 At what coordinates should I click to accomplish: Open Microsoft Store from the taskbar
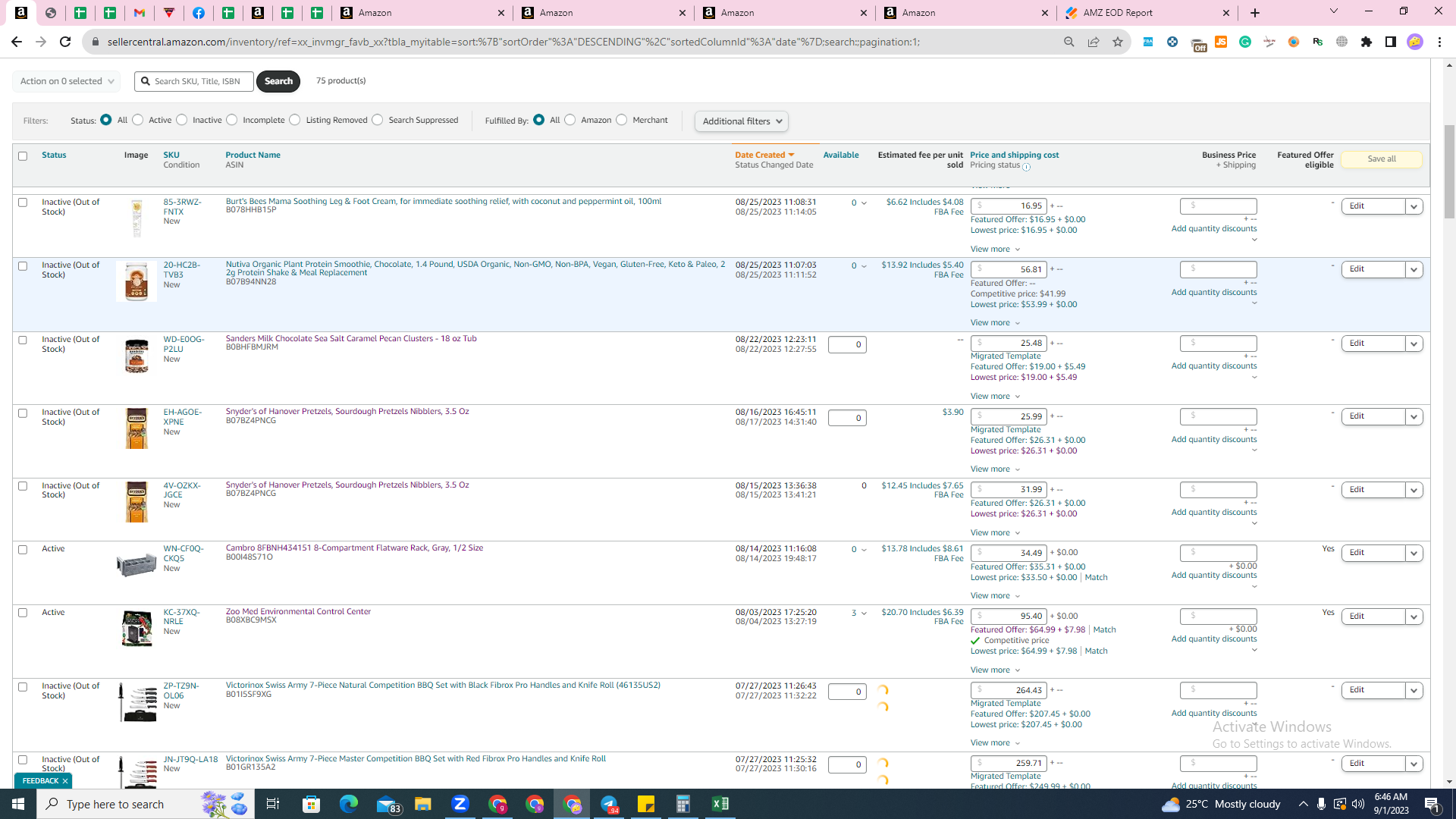311,804
